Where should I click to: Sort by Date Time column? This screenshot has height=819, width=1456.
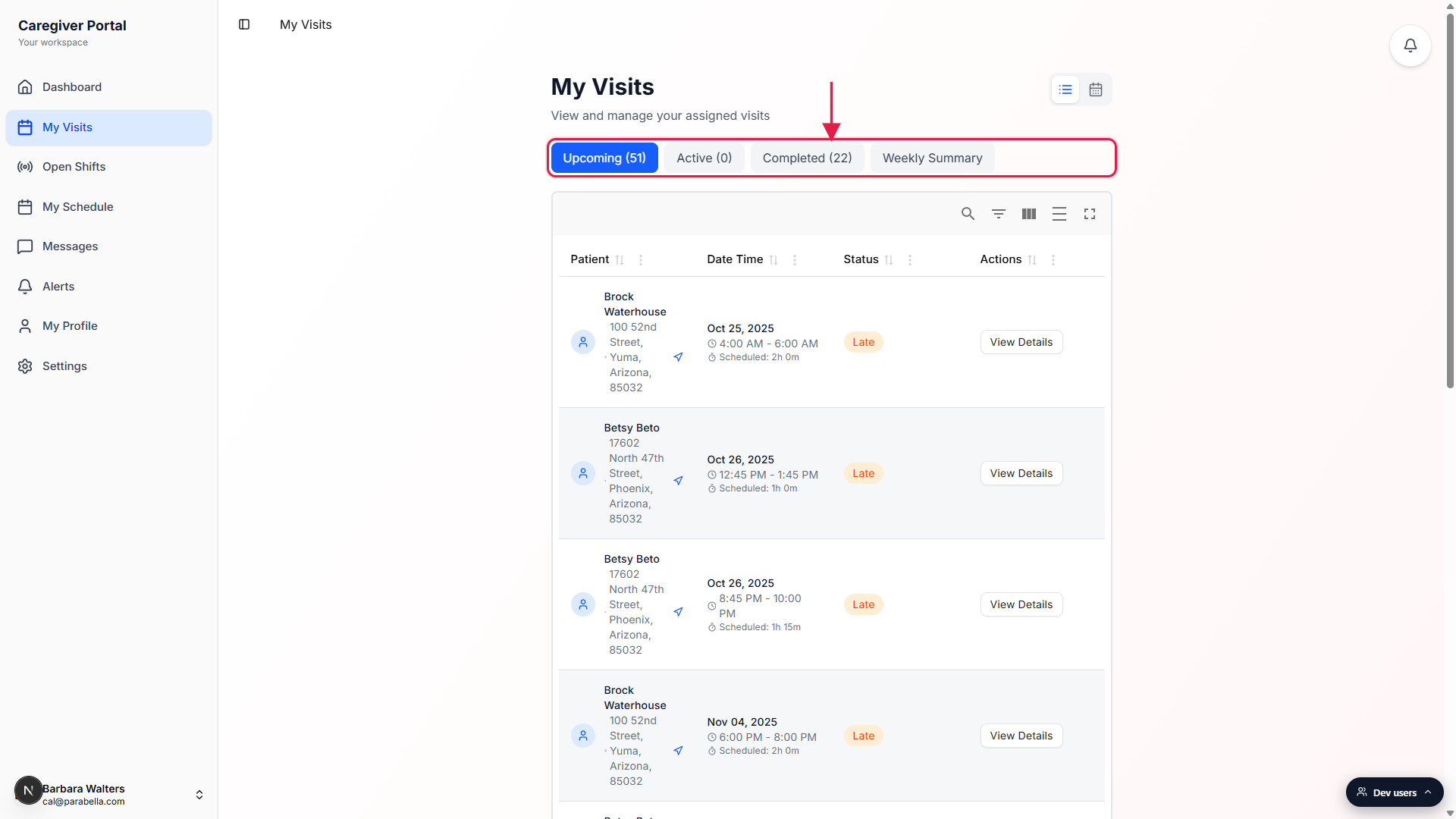773,260
